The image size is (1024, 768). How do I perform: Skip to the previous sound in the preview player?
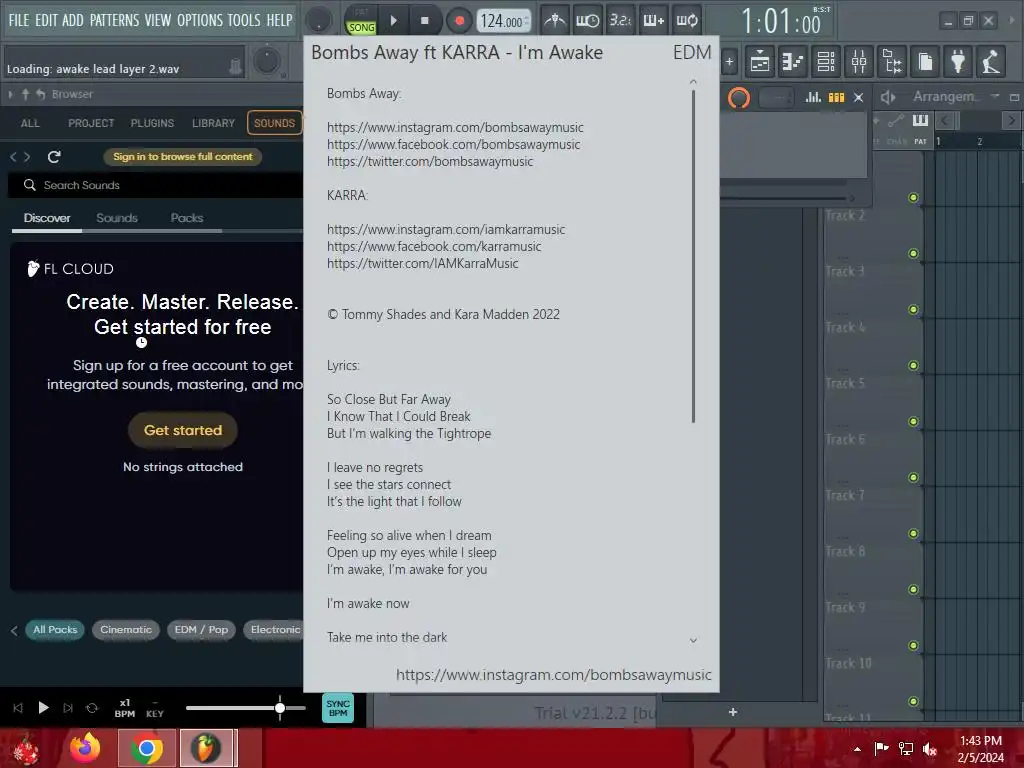pyautogui.click(x=18, y=708)
